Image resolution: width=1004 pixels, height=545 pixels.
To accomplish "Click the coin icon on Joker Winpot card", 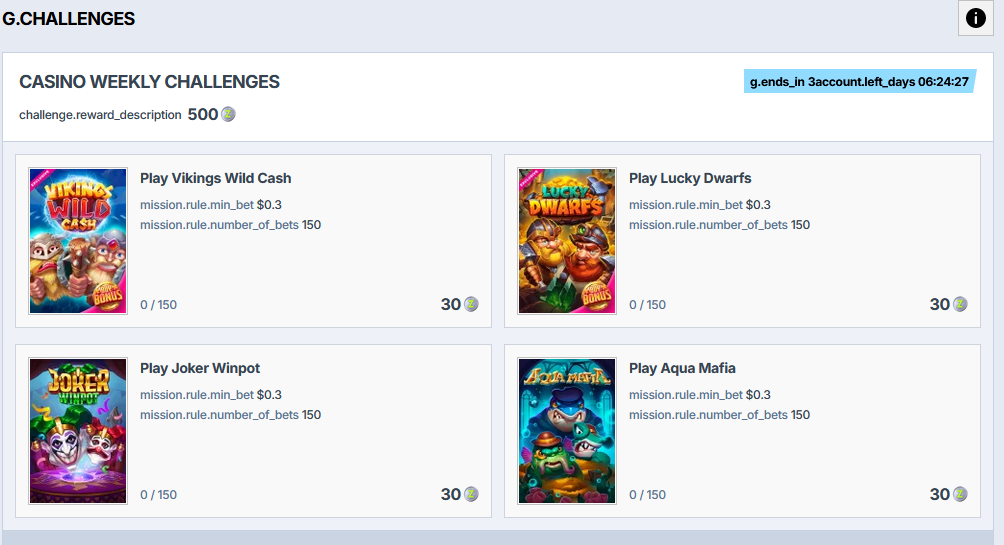I will (x=471, y=494).
